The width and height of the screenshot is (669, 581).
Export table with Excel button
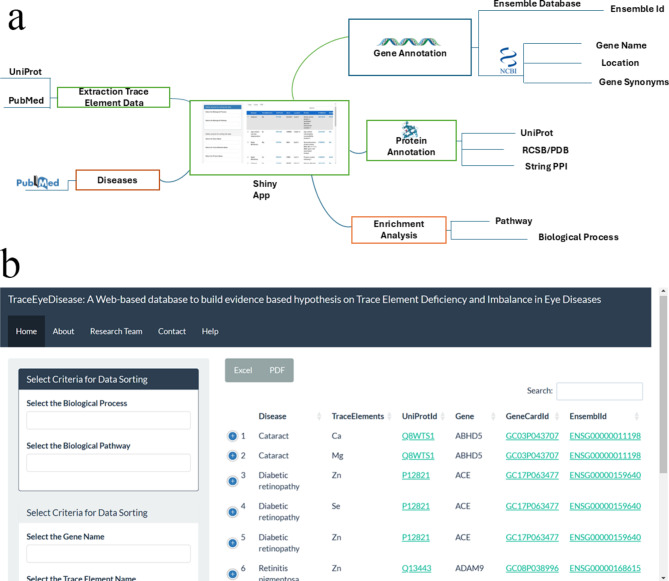click(243, 370)
